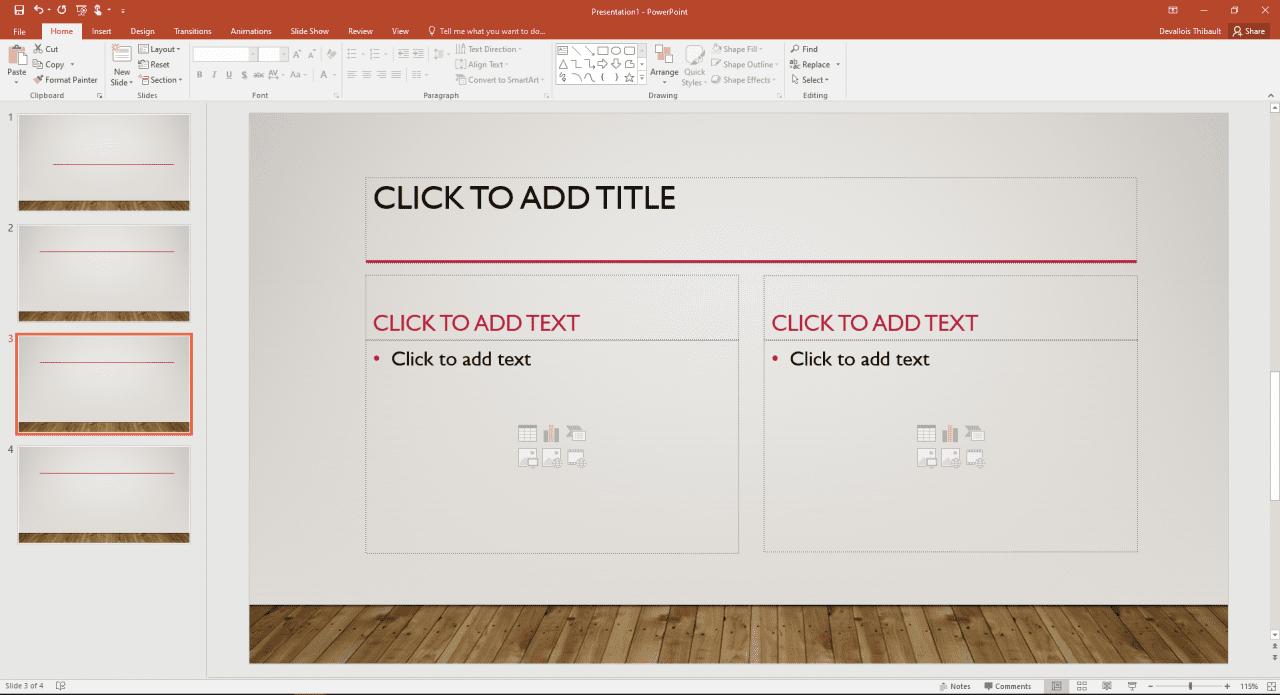Image resolution: width=1280 pixels, height=695 pixels.
Task: Enable underline formatting
Action: pyautogui.click(x=228, y=74)
